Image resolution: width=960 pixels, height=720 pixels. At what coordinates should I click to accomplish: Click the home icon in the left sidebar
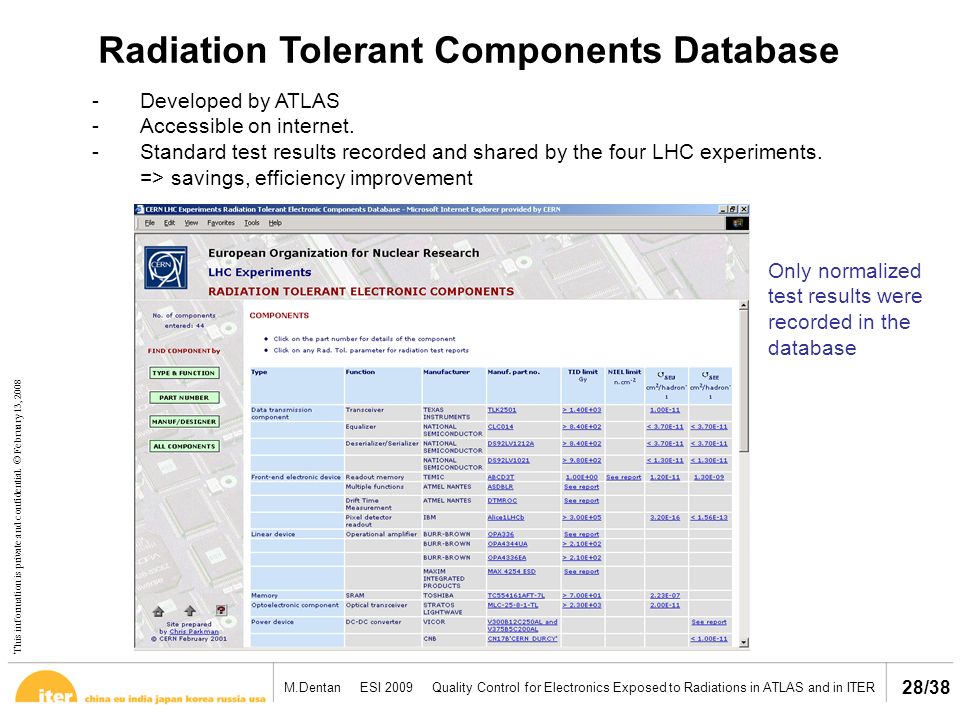(159, 611)
